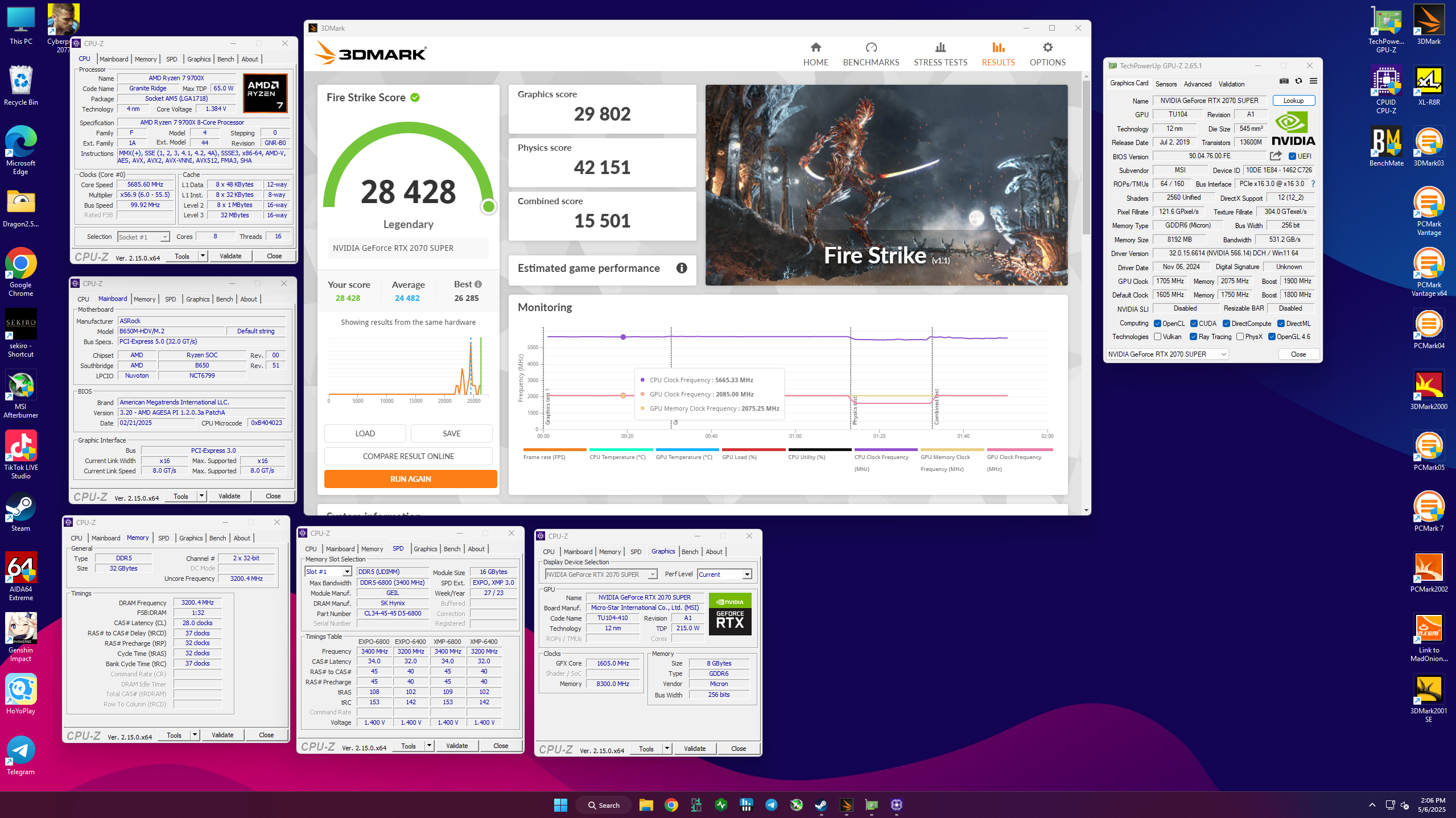The width and height of the screenshot is (1456, 818).
Task: Click COMPARE RESULT ONLINE button
Action: [x=408, y=456]
